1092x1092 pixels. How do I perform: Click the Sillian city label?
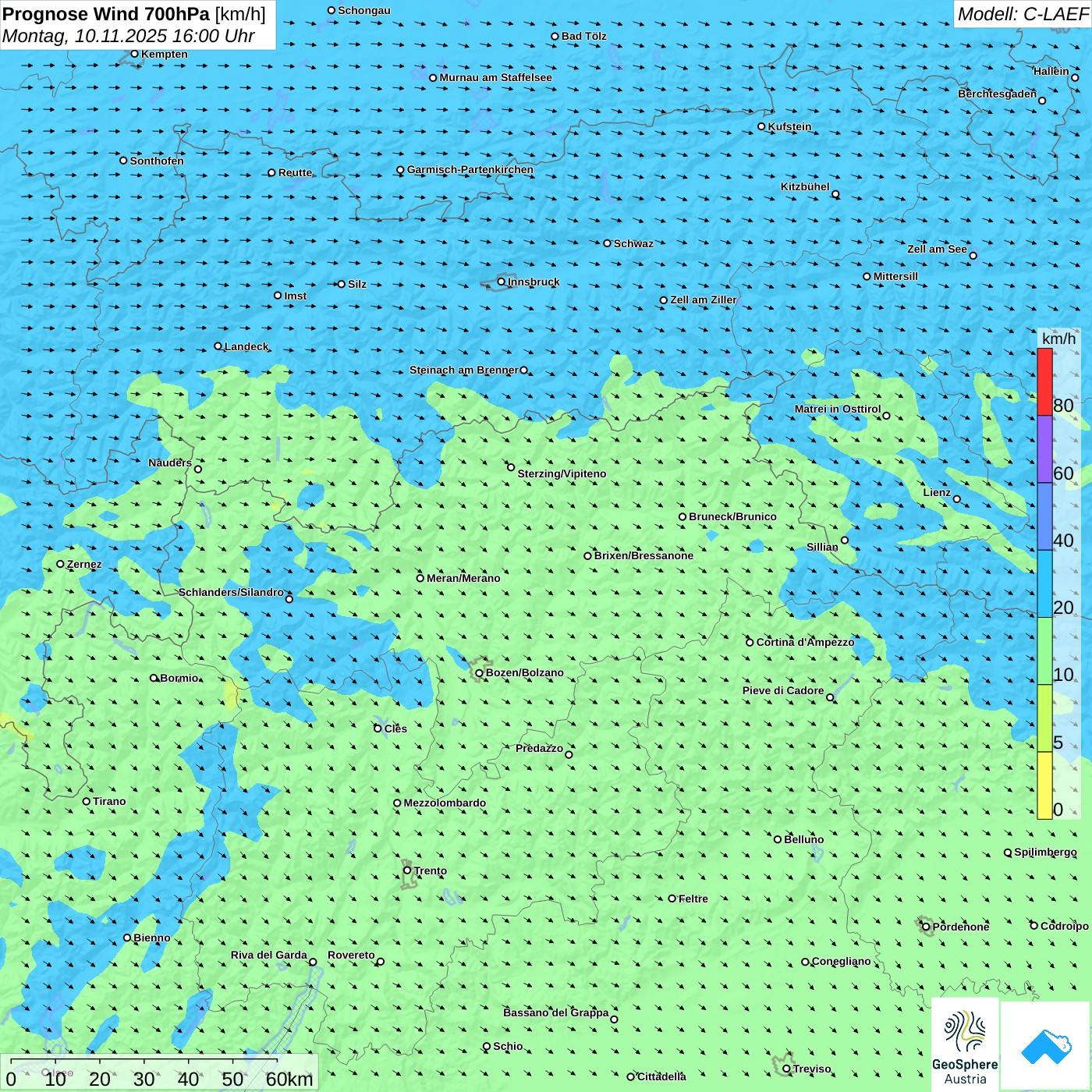822,547
